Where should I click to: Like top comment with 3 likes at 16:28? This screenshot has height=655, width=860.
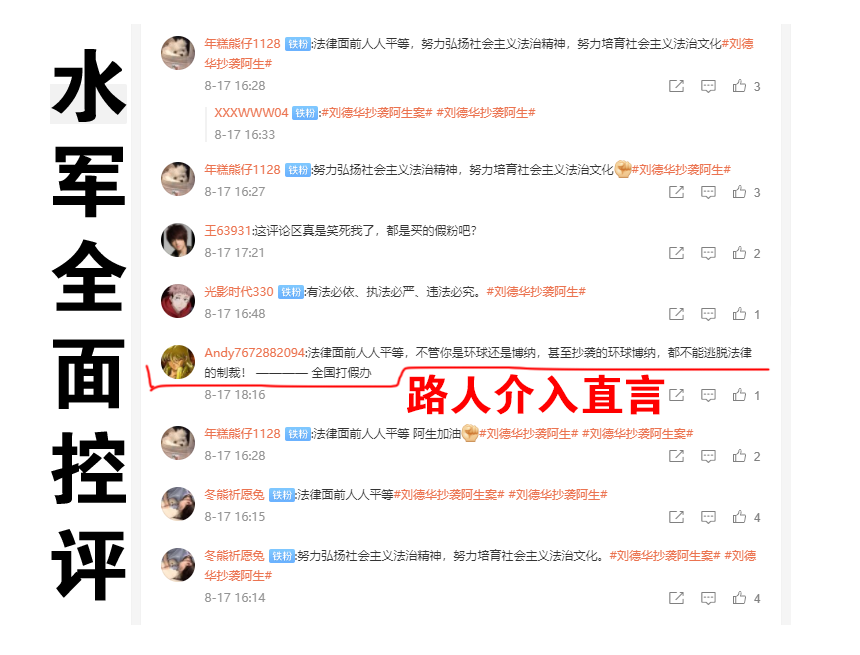(x=739, y=86)
